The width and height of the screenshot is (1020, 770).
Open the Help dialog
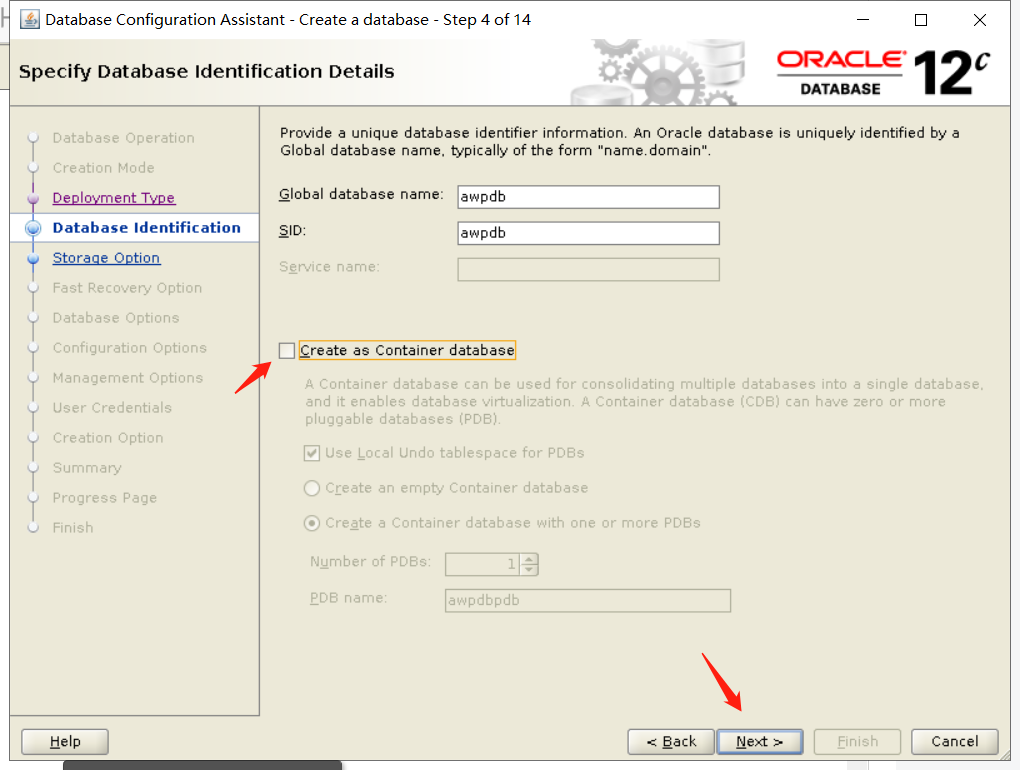(x=64, y=741)
